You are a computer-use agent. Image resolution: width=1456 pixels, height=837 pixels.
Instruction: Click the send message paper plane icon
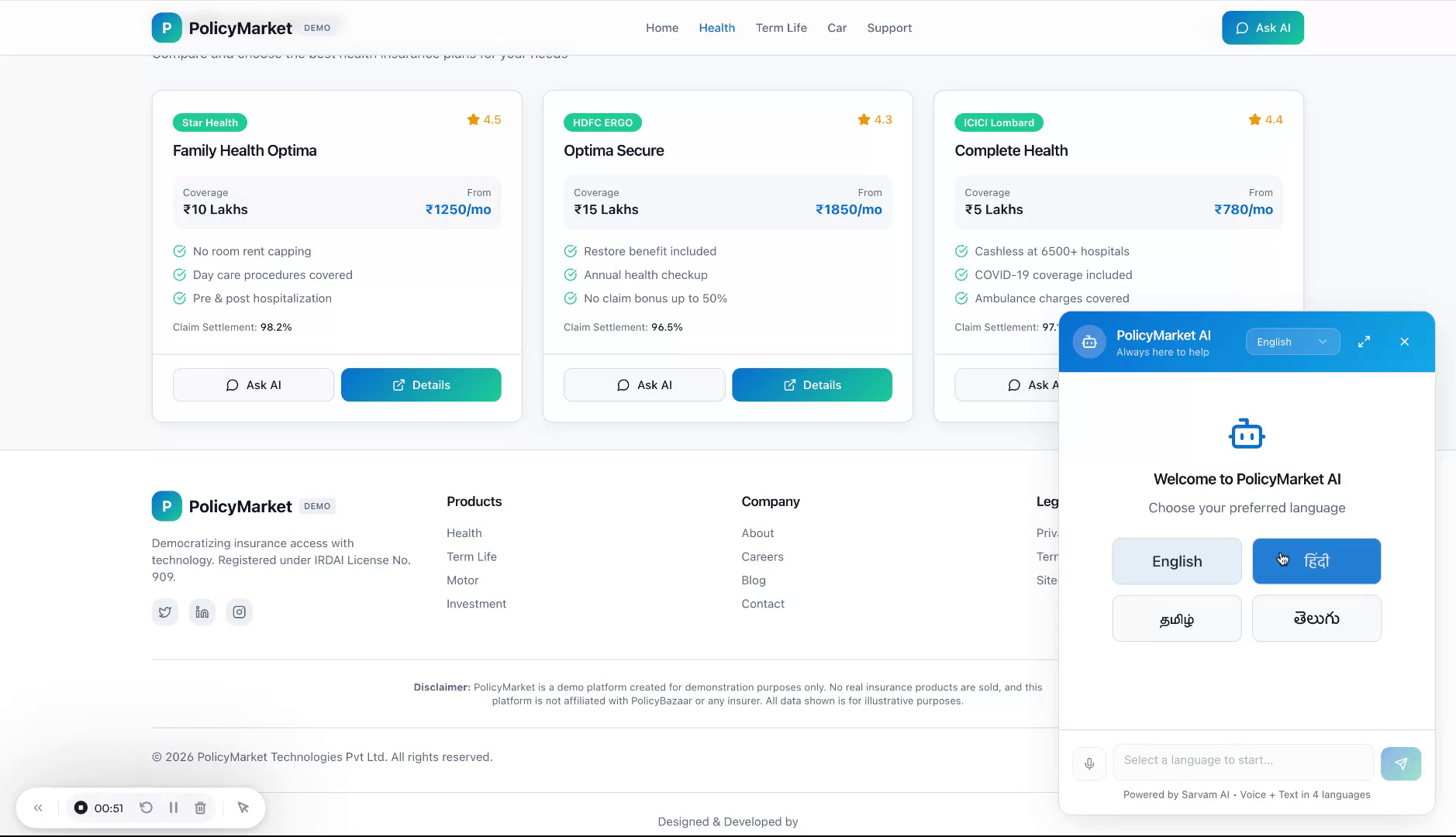pos(1400,763)
